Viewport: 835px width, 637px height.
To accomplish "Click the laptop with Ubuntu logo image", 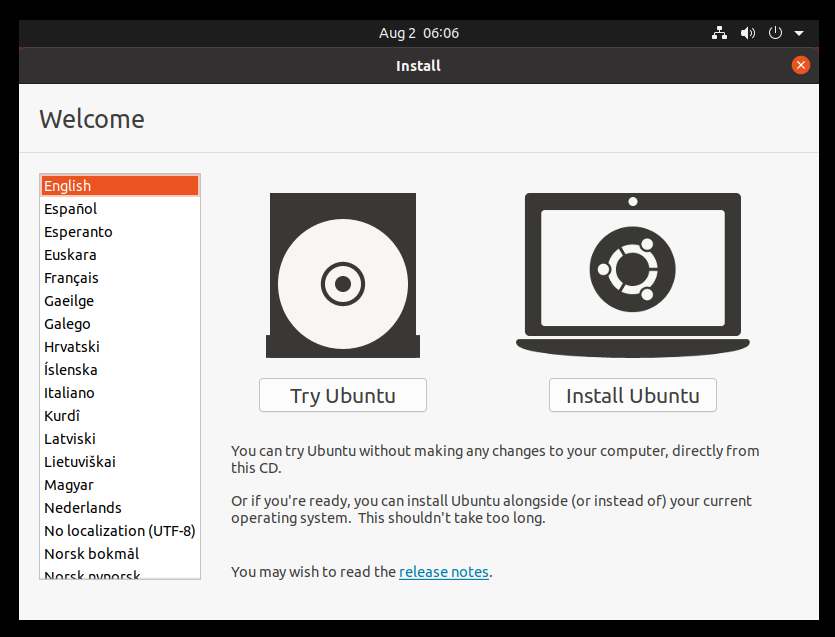I will tap(633, 275).
